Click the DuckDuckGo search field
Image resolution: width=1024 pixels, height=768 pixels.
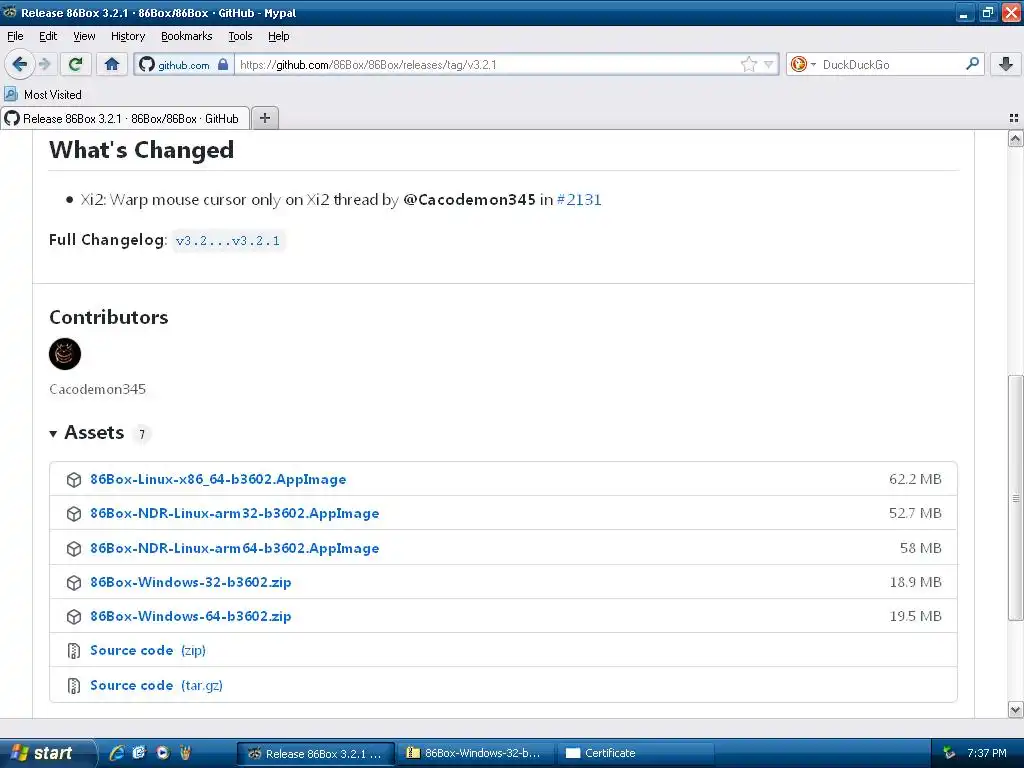[x=891, y=64]
